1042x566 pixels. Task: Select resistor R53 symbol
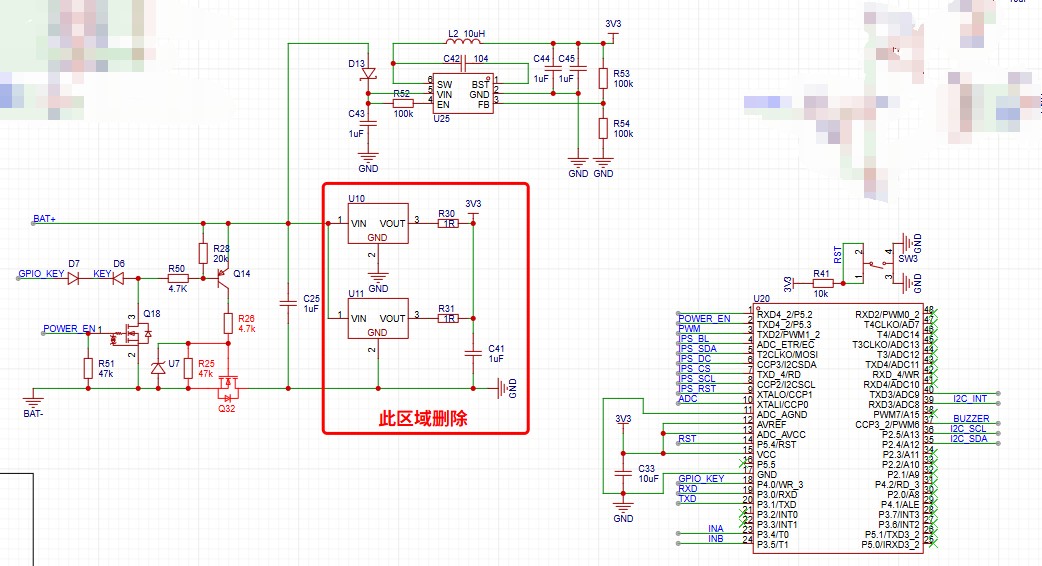tap(603, 78)
